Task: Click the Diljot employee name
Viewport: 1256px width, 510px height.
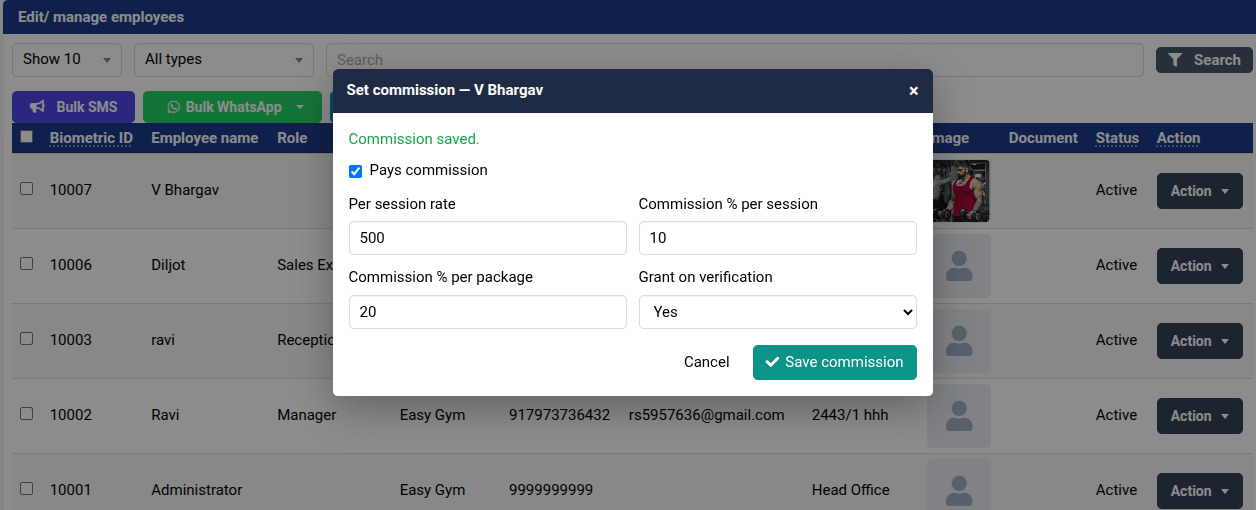Action: (x=168, y=265)
